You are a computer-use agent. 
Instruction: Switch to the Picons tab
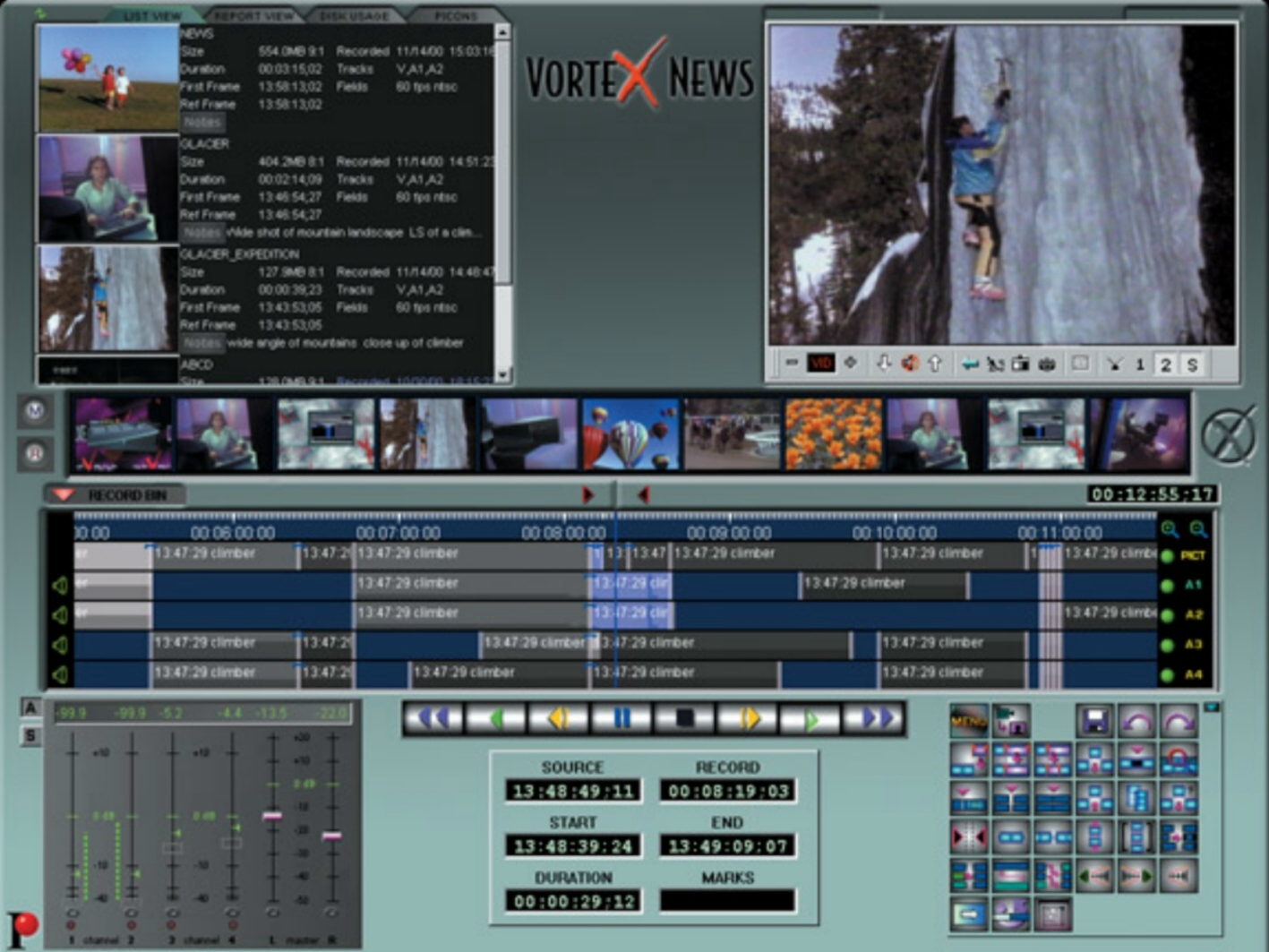coord(457,15)
